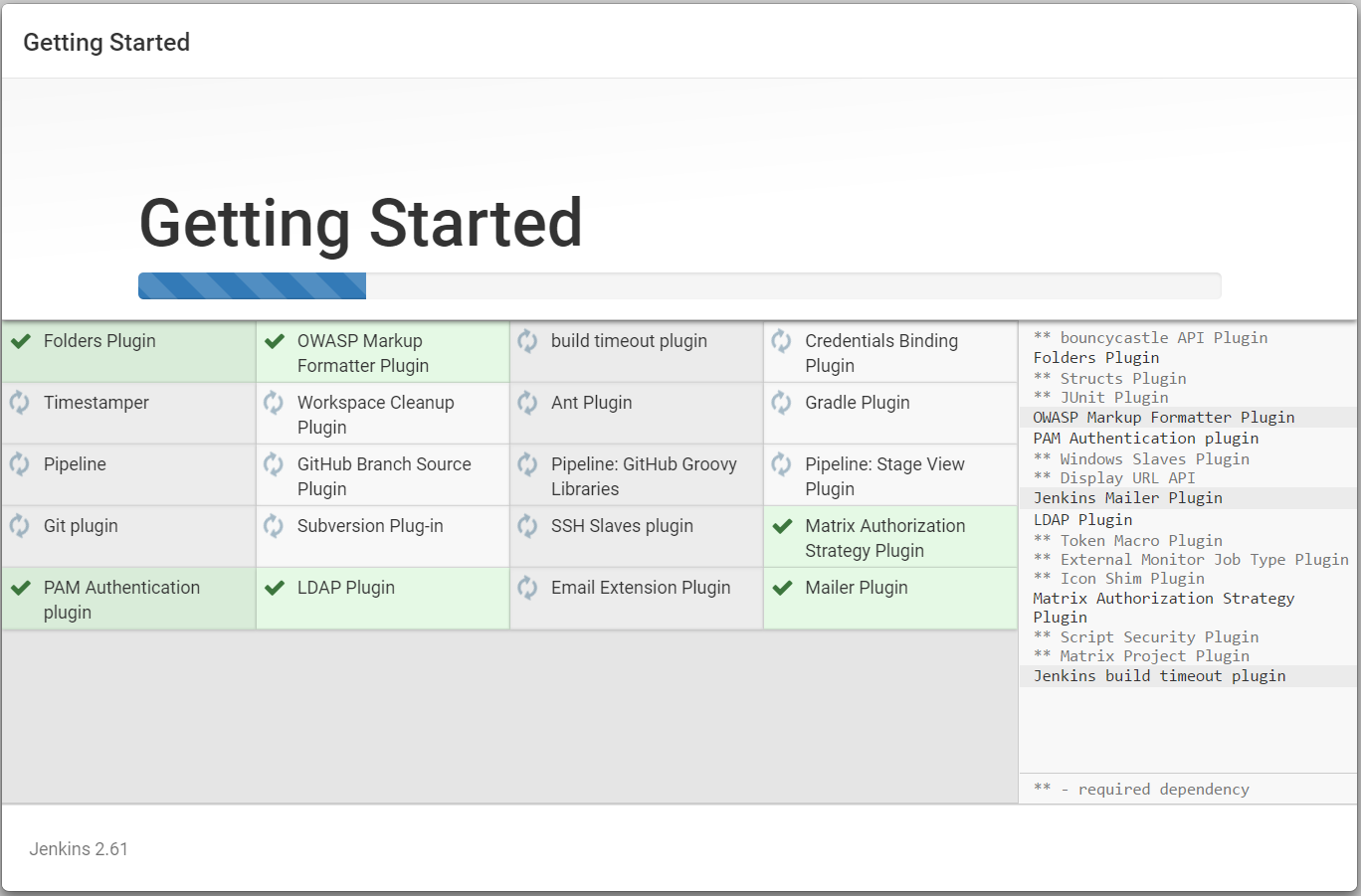Screen dimensions: 1361x896
Task: Click the spinner icon beside build timeout plugin
Action: 527,341
